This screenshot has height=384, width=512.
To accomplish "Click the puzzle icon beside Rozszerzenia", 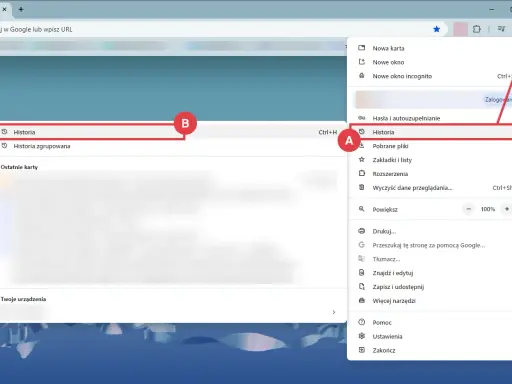I will tap(362, 174).
